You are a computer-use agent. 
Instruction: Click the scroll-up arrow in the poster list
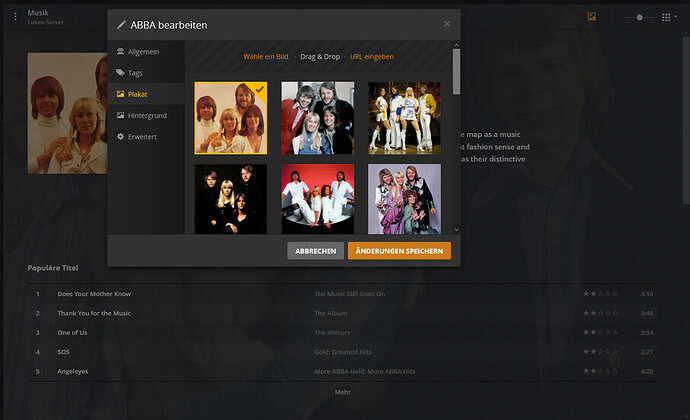coord(456,45)
